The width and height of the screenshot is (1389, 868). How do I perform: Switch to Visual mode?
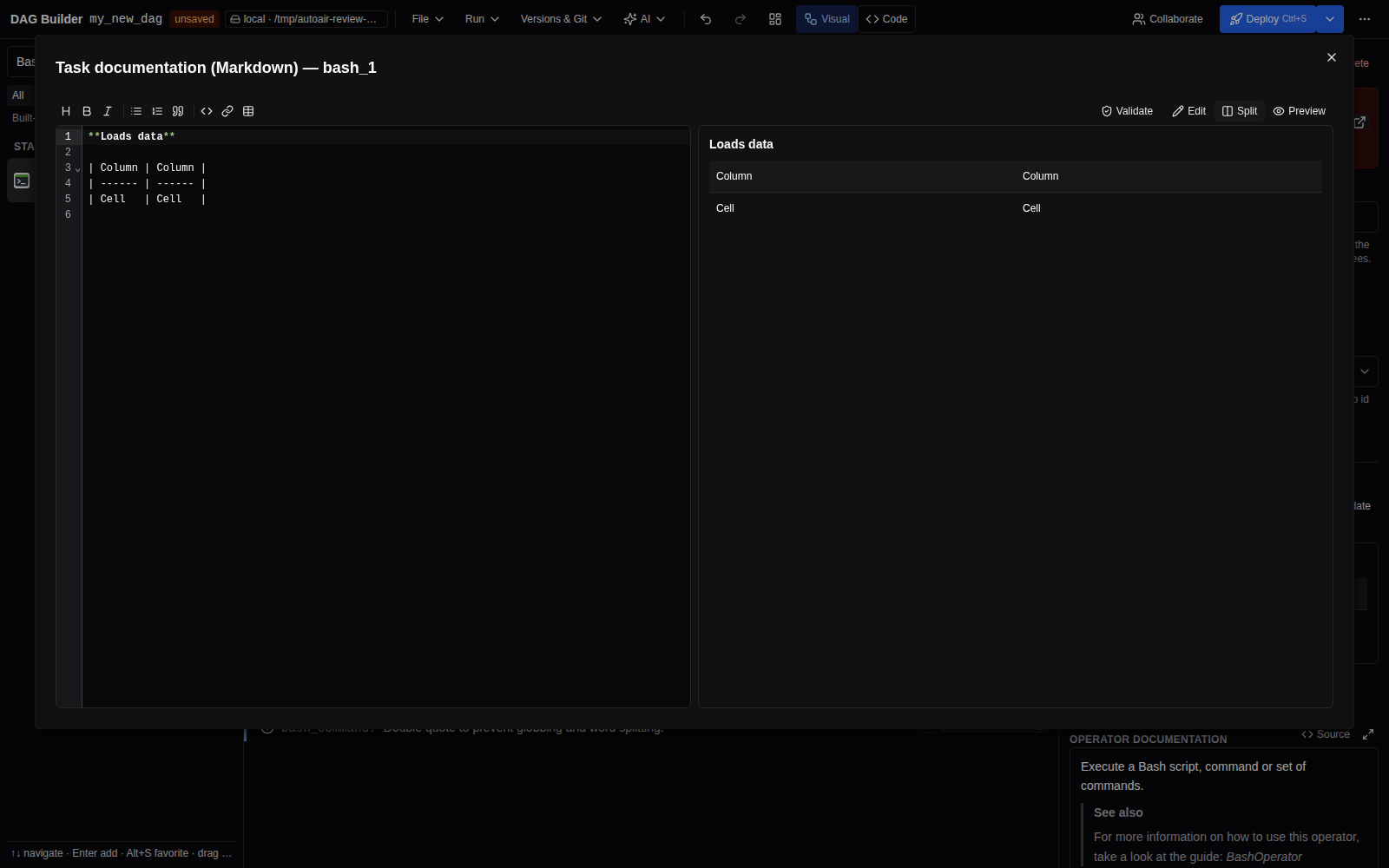pyautogui.click(x=827, y=19)
